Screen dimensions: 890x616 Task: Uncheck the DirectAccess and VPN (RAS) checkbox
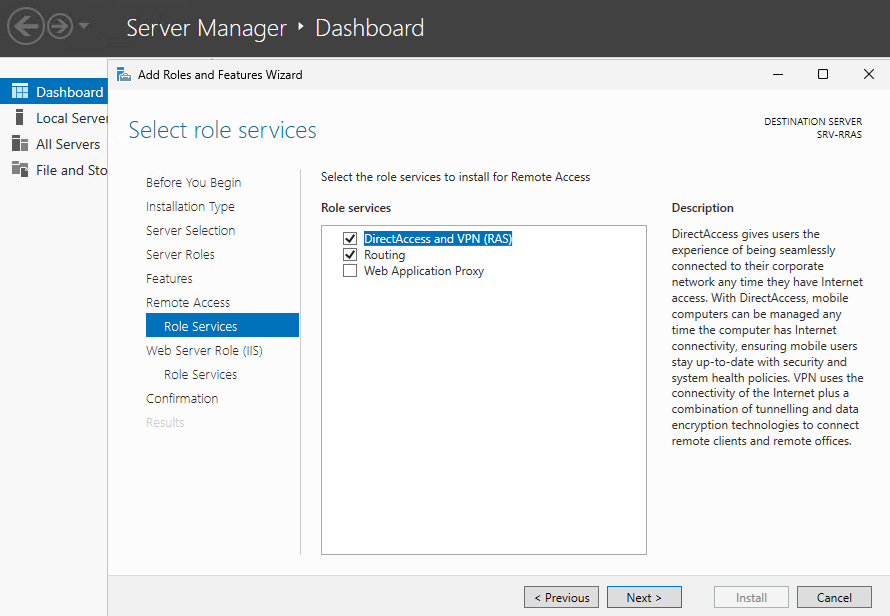pos(350,239)
